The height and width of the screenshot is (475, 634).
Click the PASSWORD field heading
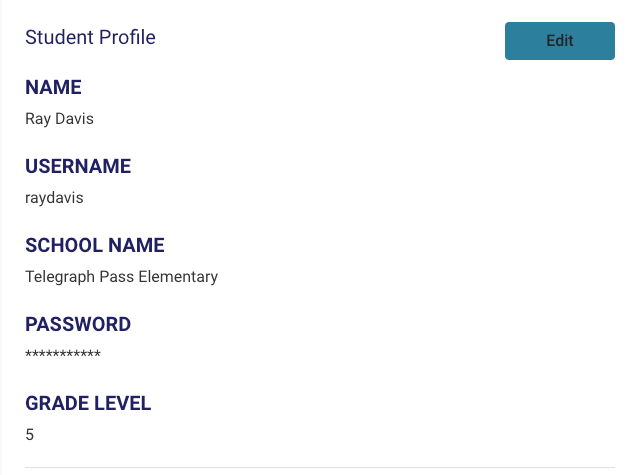pos(78,324)
